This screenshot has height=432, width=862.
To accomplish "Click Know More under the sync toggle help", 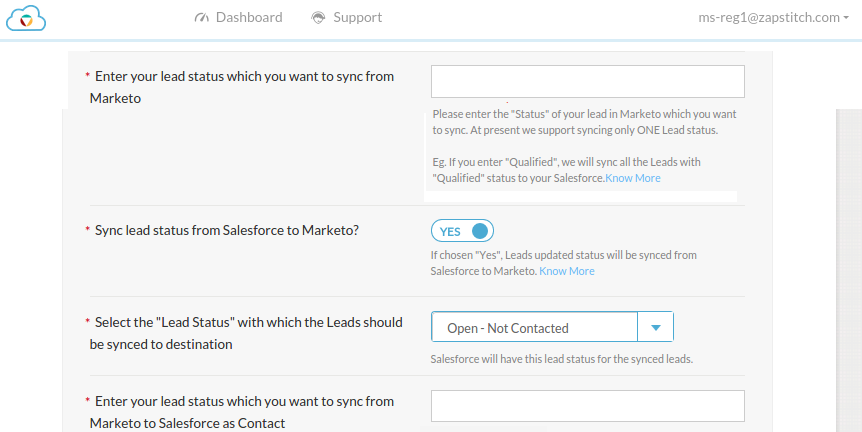I will [x=567, y=271].
